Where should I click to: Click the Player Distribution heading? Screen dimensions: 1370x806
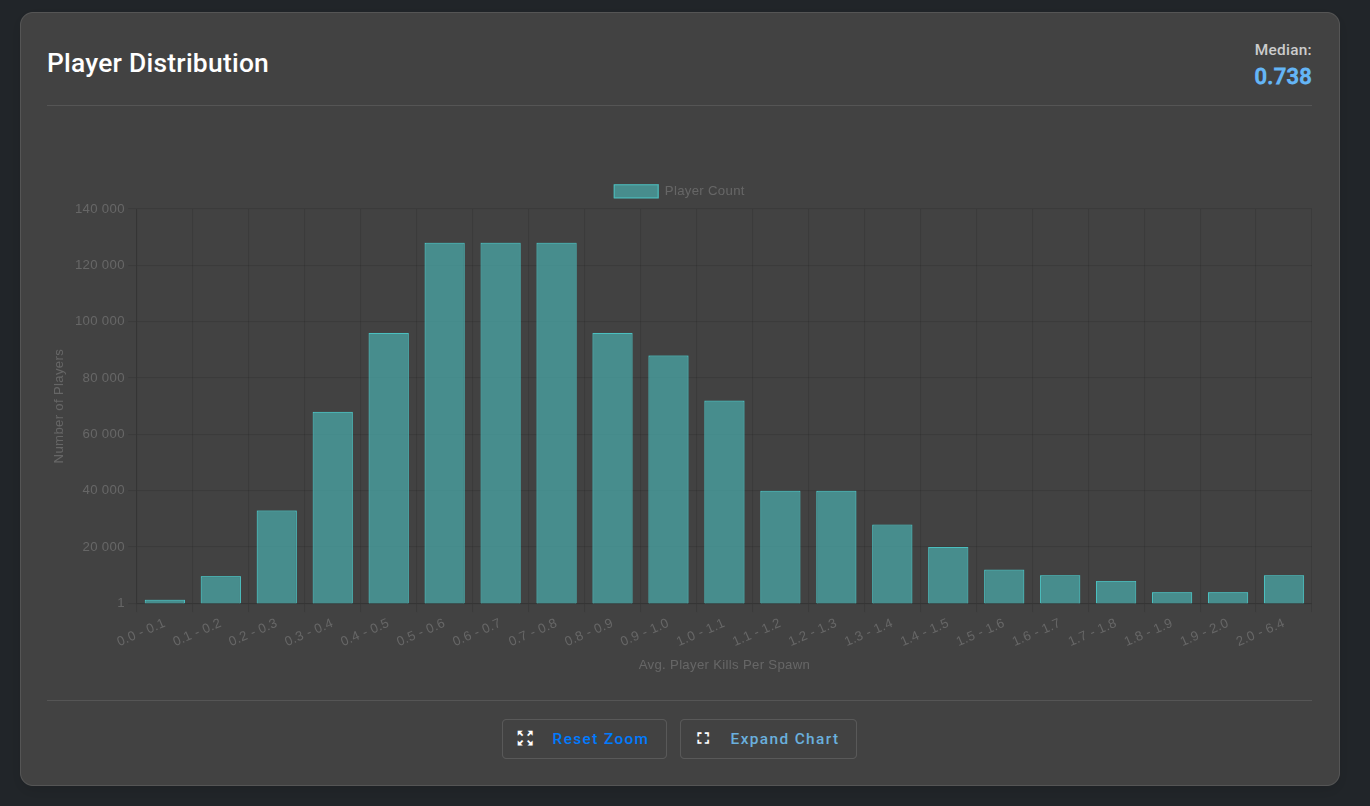pos(158,63)
